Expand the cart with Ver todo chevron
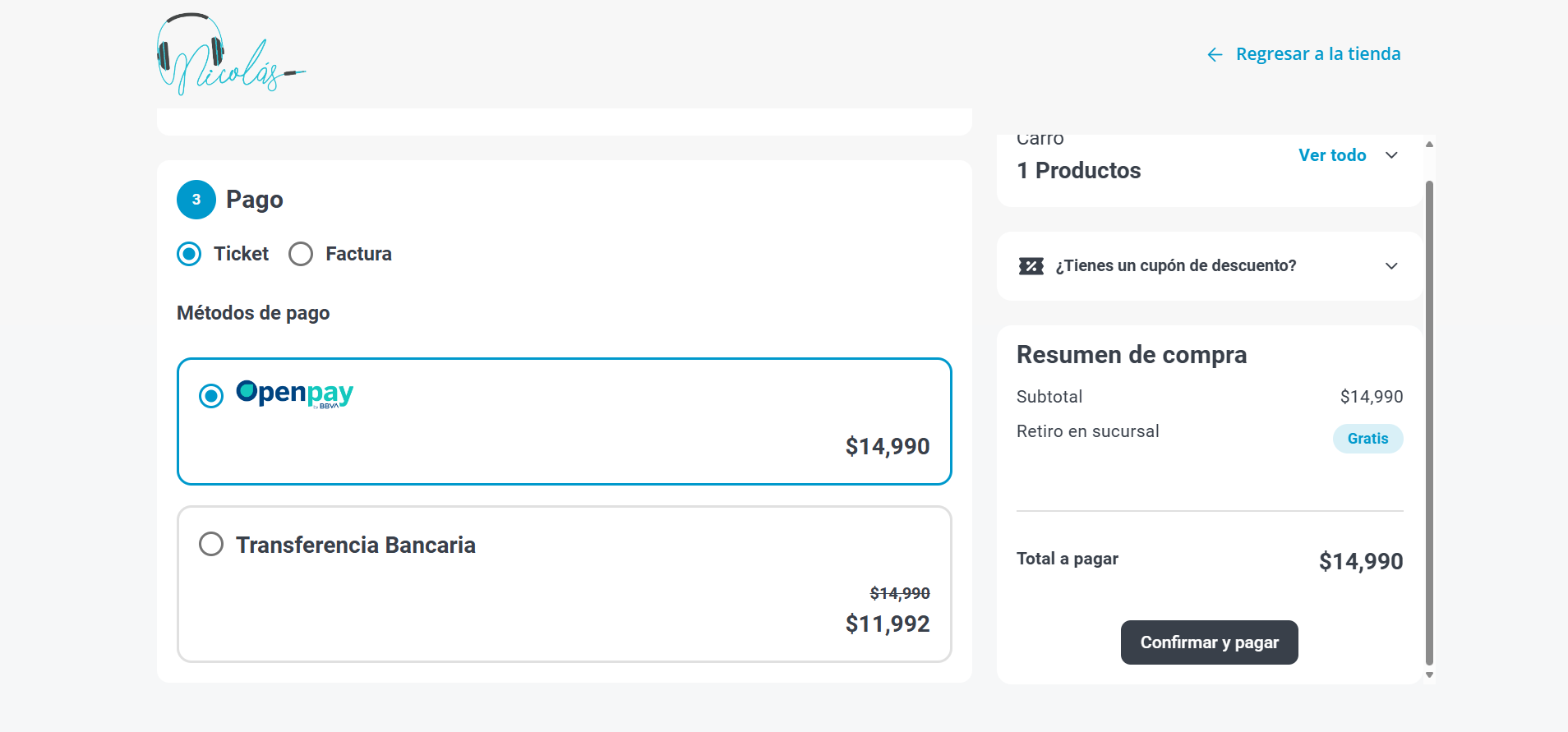Screen dimensions: 1568x732 point(1391,155)
